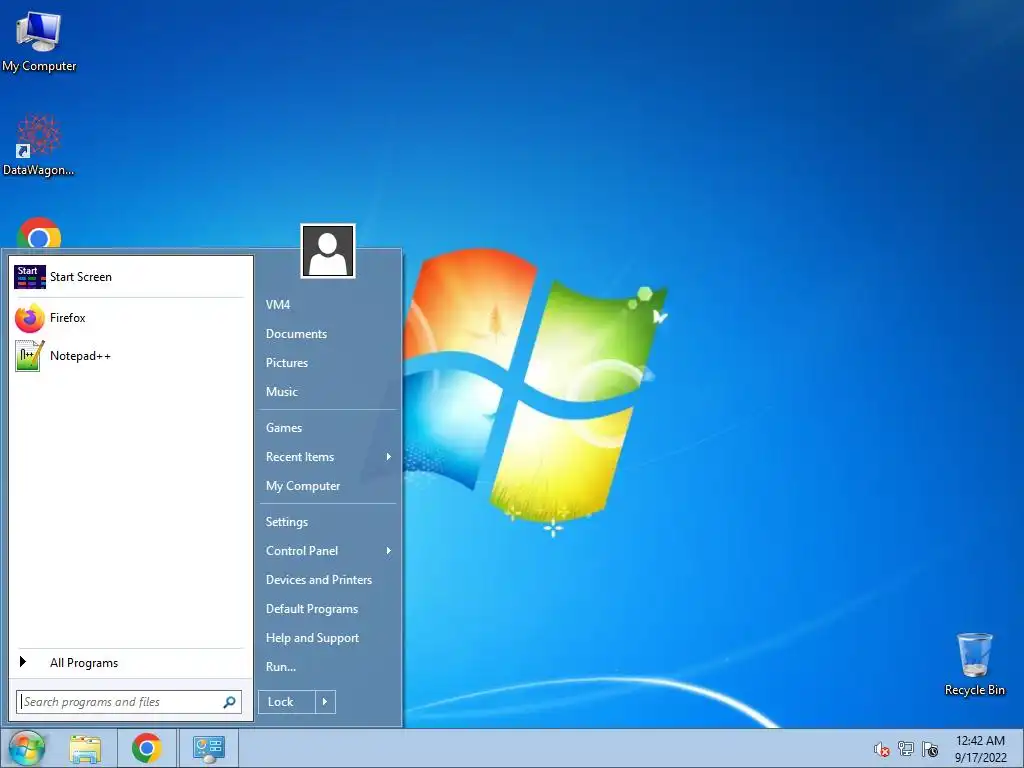Screen dimensions: 1024x768
Task: Launch Chrome from the taskbar
Action: coord(146,748)
